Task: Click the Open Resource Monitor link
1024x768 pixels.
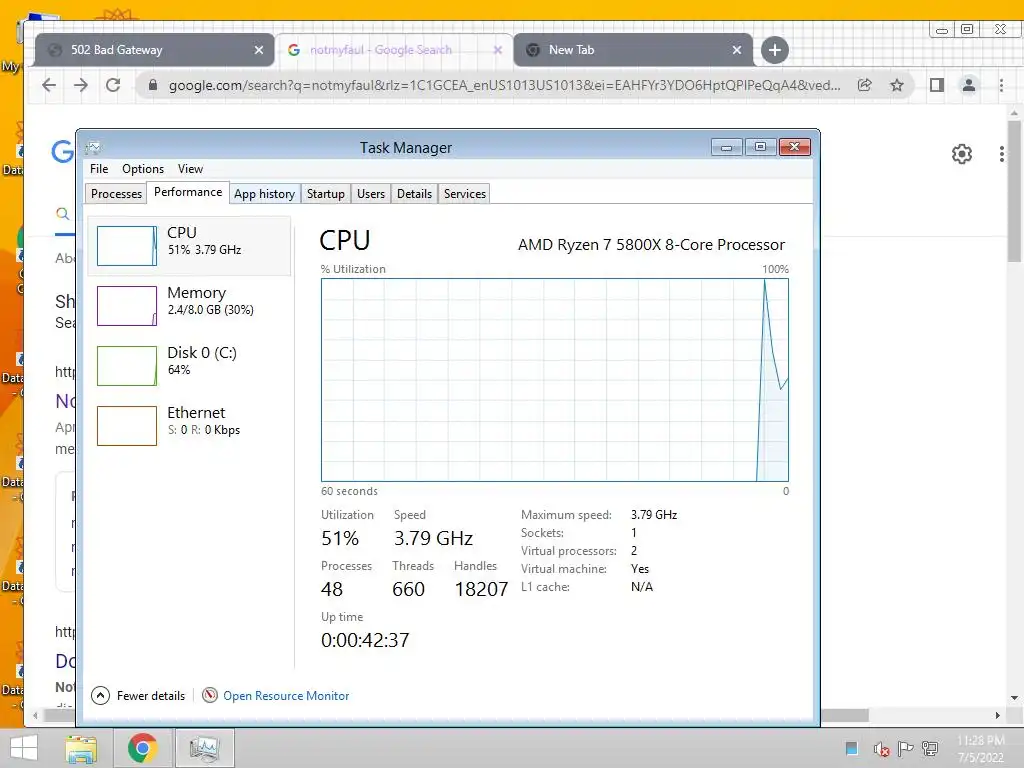Action: tap(286, 696)
